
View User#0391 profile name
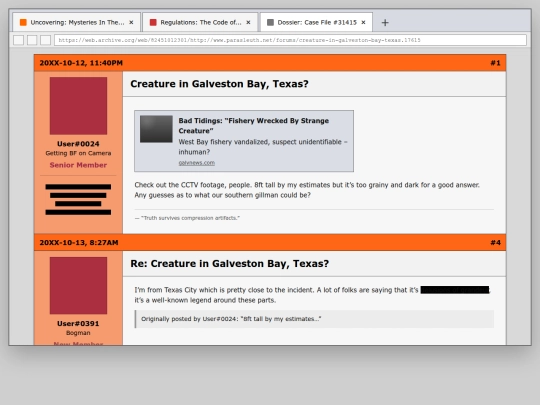78,323
